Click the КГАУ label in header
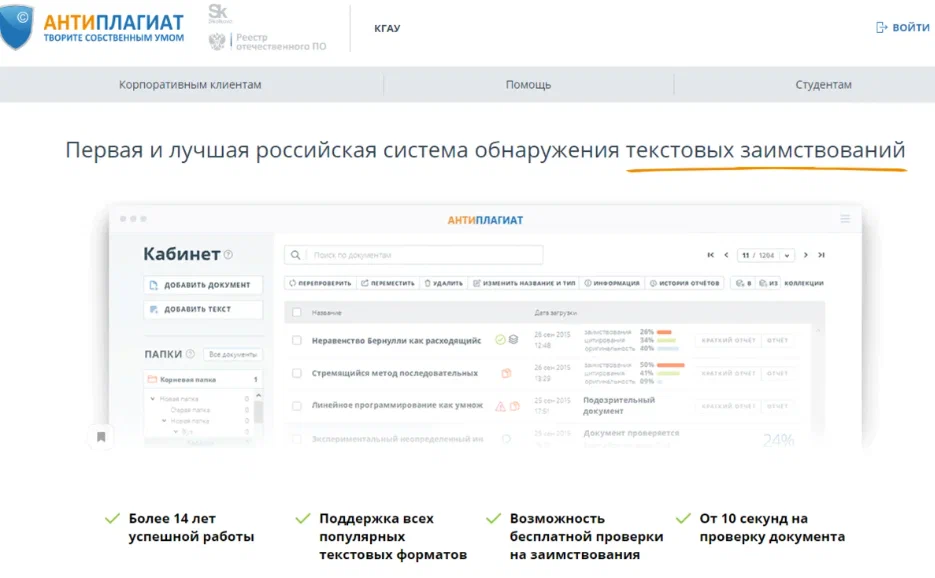Image resolution: width=935 pixels, height=578 pixels. pos(387,28)
